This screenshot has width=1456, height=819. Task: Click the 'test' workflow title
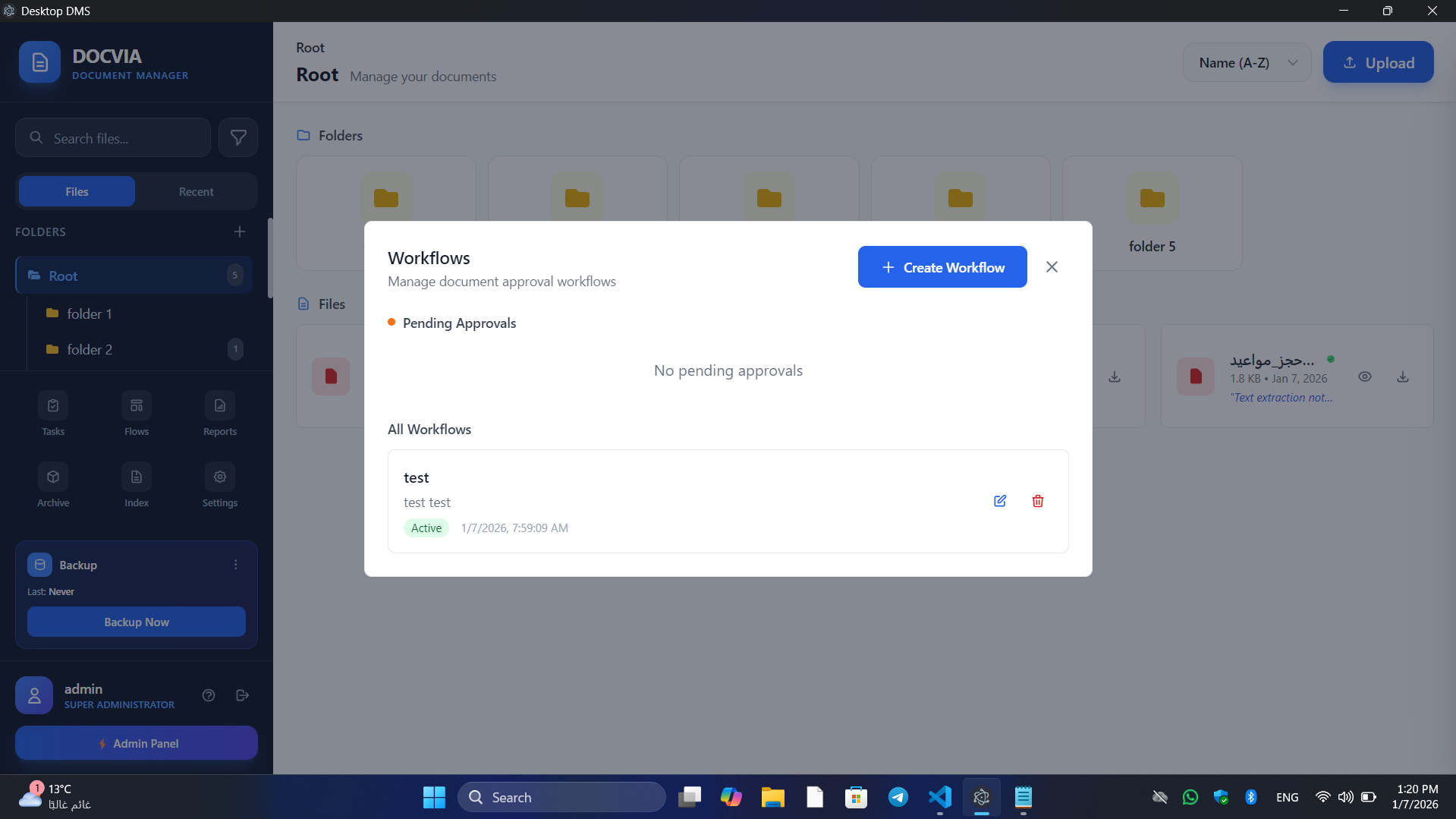(x=417, y=477)
